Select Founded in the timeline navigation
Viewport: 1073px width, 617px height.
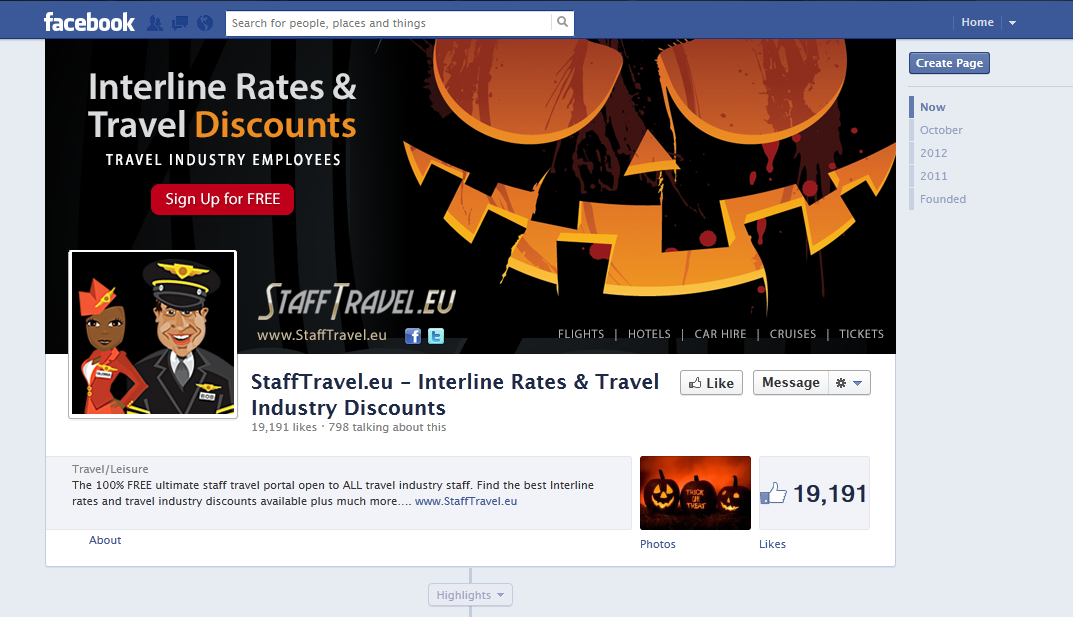943,199
